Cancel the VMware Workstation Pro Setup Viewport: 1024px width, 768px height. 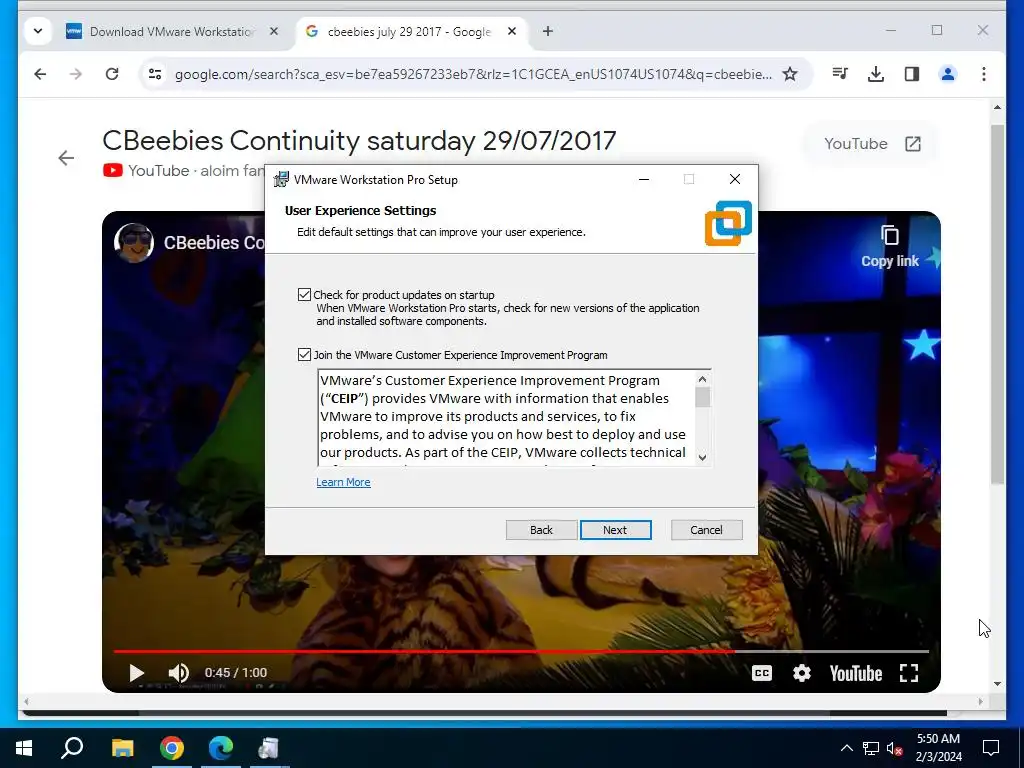pos(706,530)
